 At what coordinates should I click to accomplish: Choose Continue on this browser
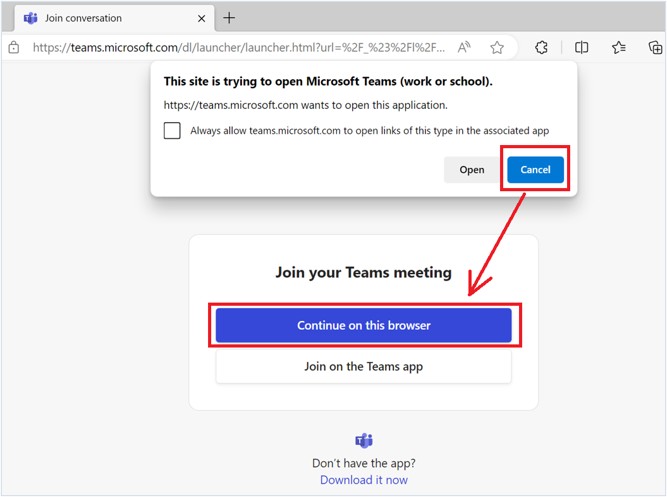pyautogui.click(x=364, y=326)
